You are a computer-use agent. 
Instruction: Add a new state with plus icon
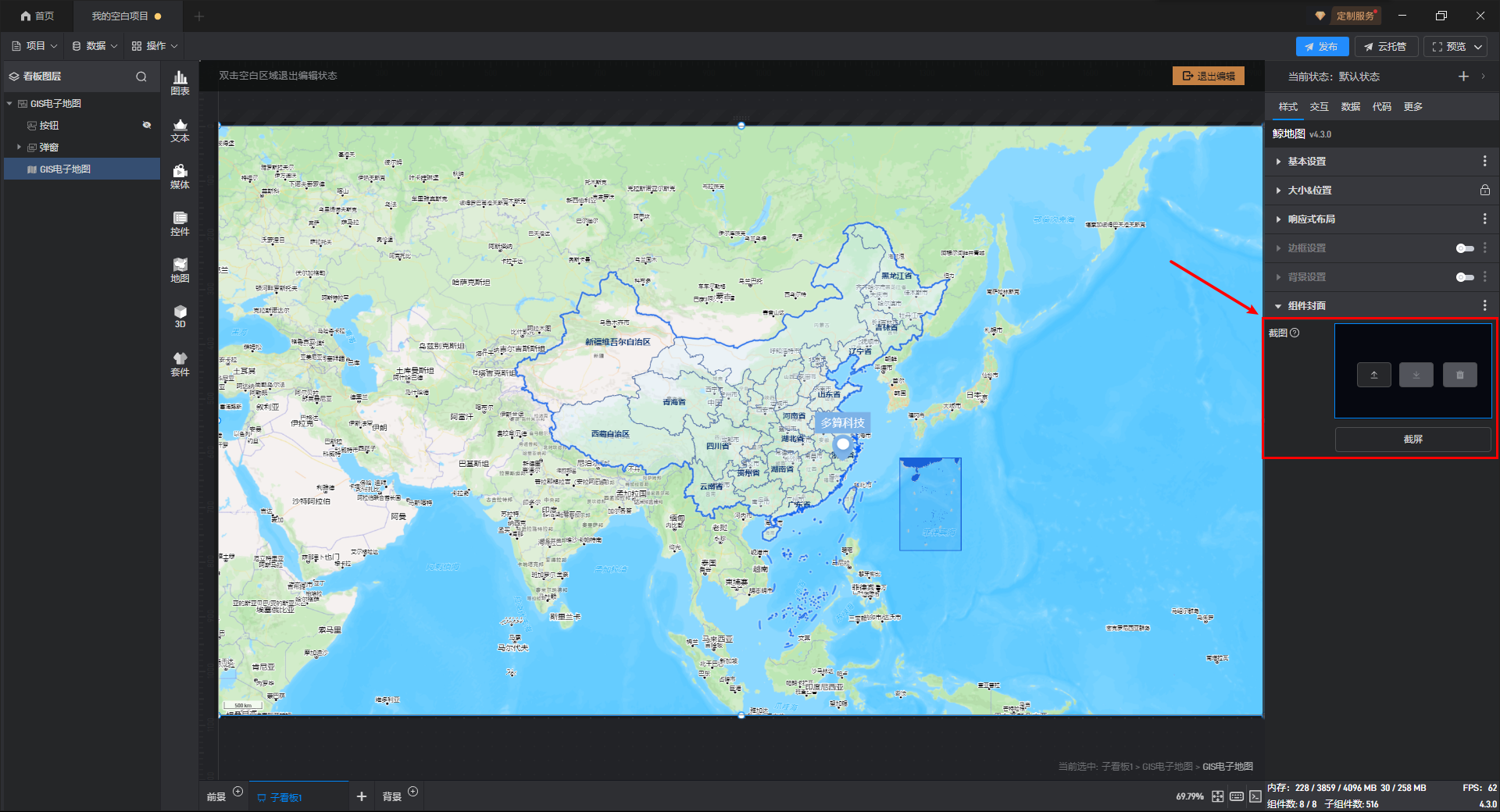(1463, 76)
